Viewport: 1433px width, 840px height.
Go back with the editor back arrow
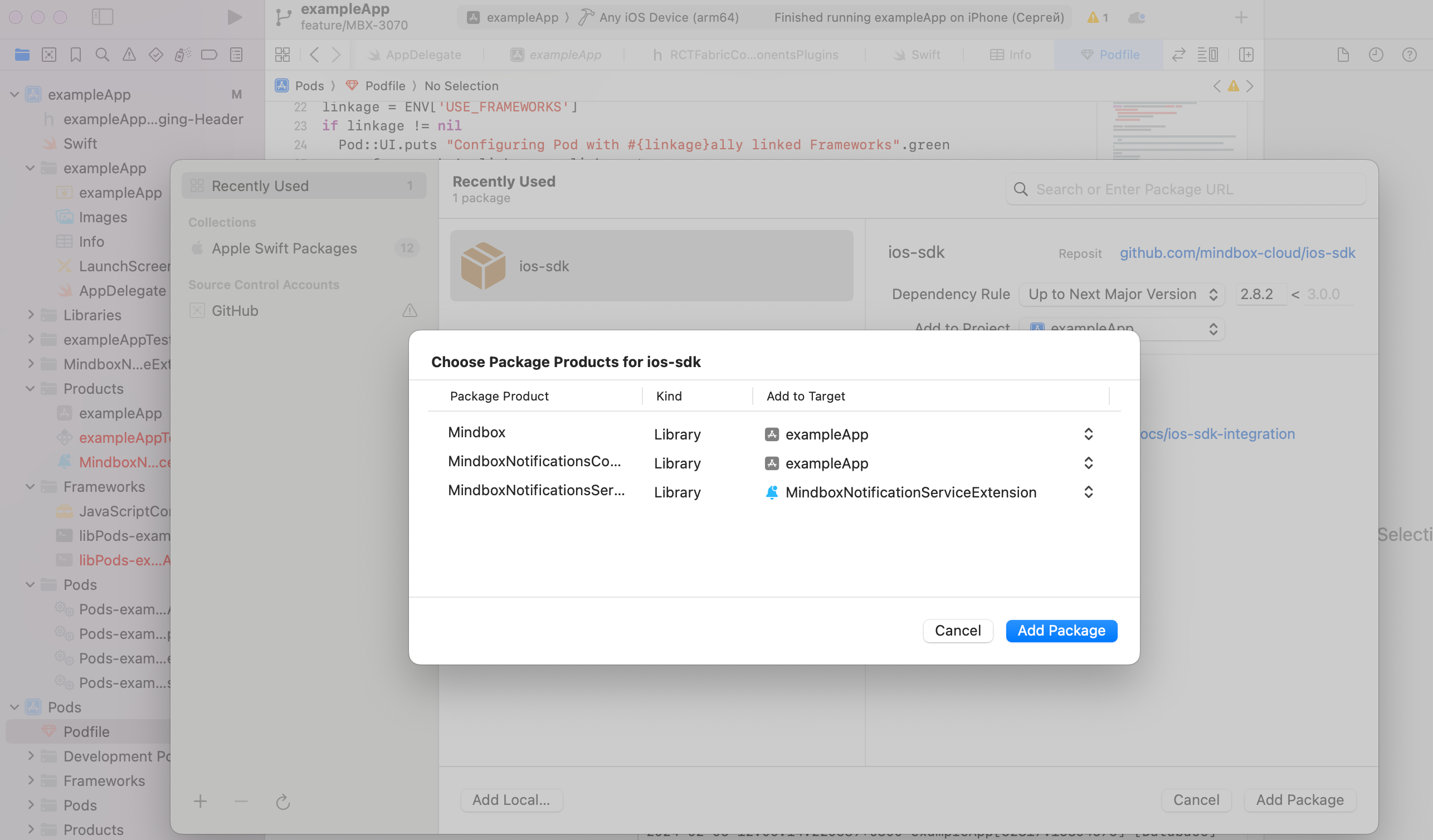[x=314, y=55]
